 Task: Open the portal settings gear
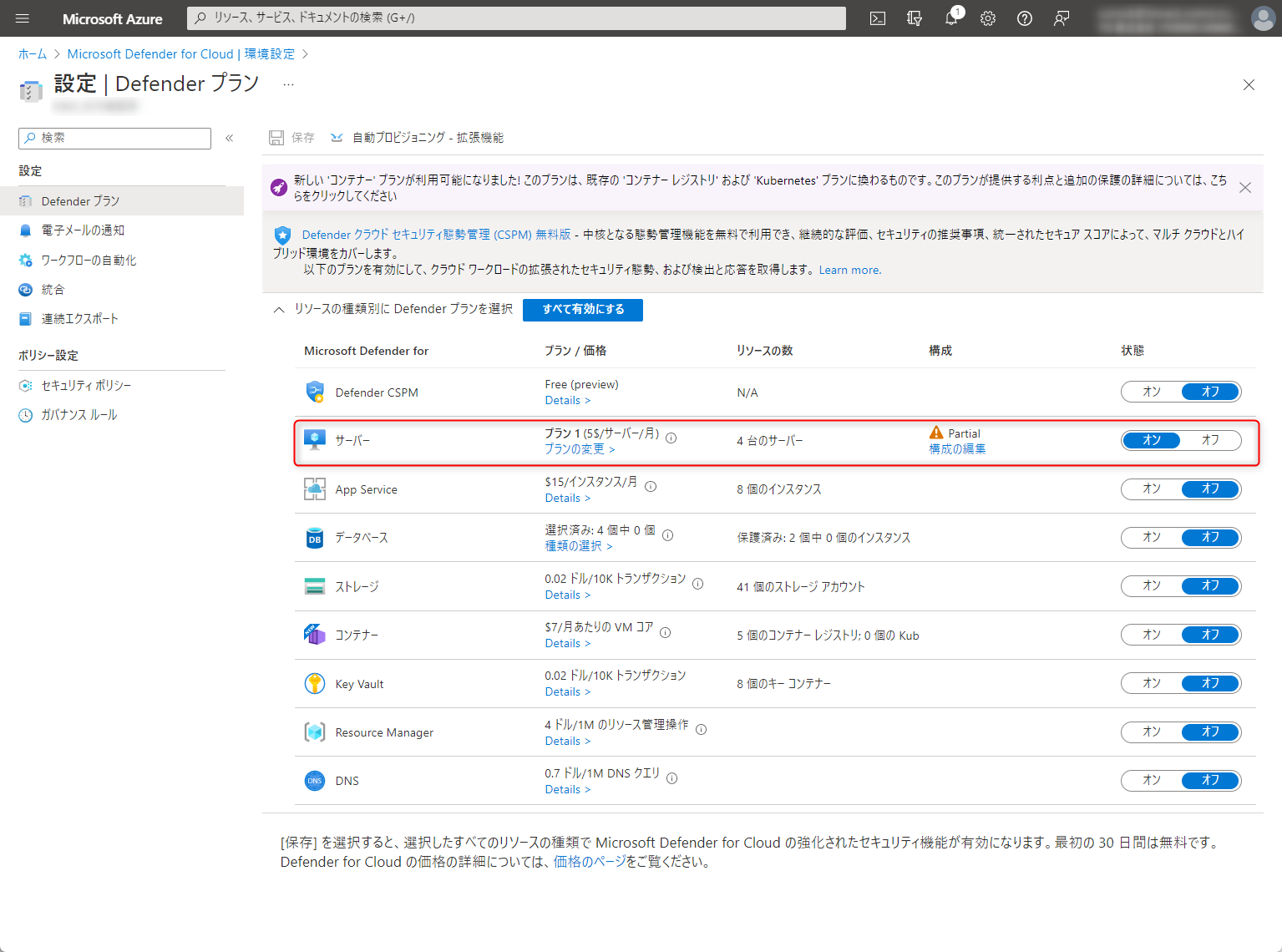point(988,18)
